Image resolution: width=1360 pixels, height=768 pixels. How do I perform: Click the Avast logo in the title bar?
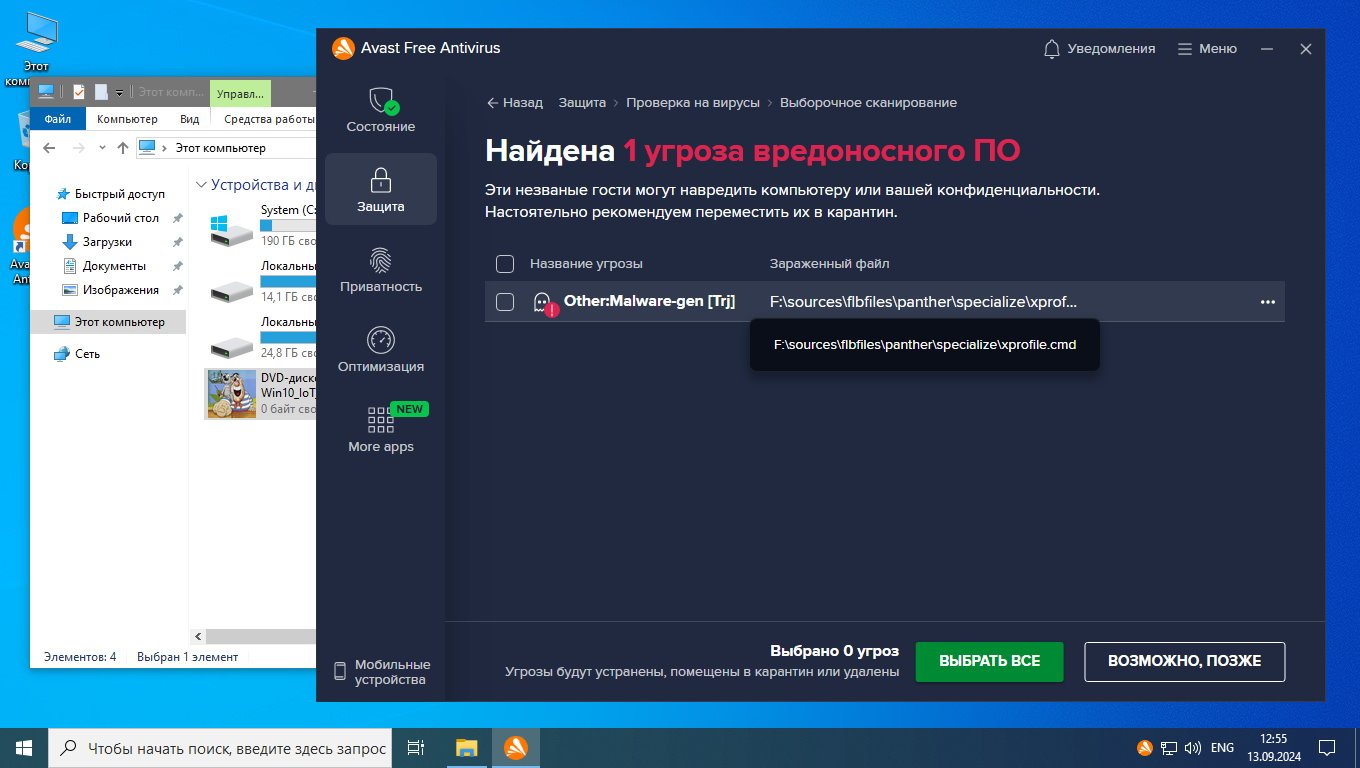[x=343, y=48]
